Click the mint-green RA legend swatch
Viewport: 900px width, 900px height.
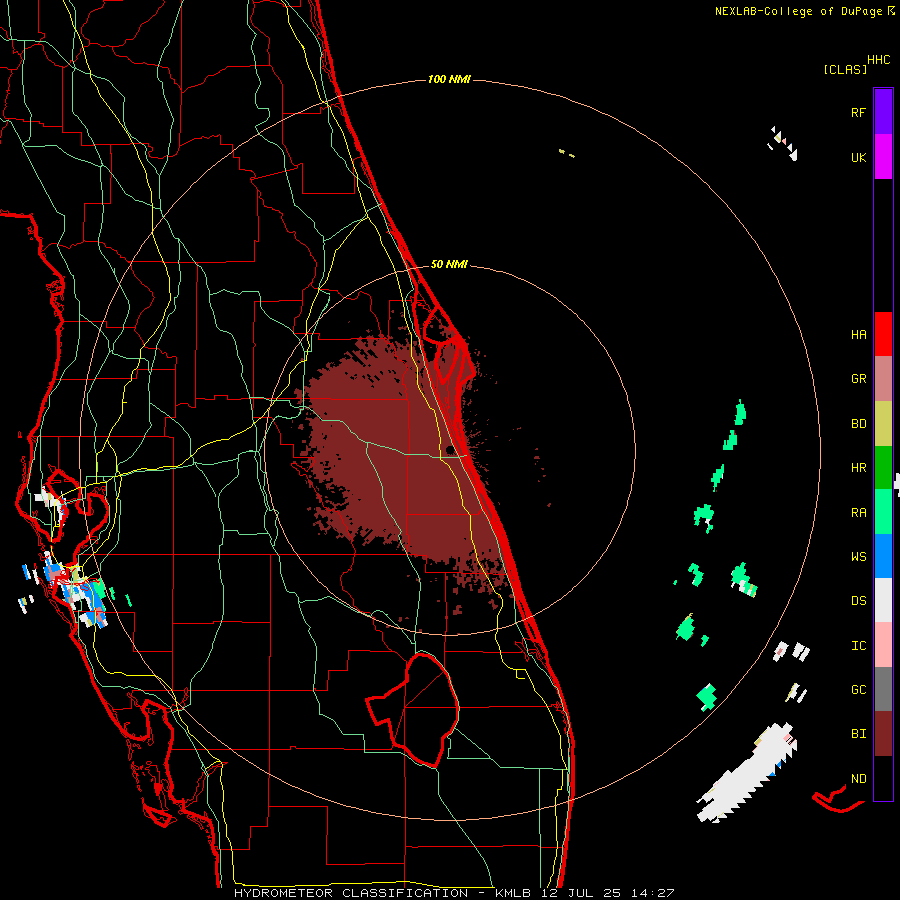tap(883, 512)
